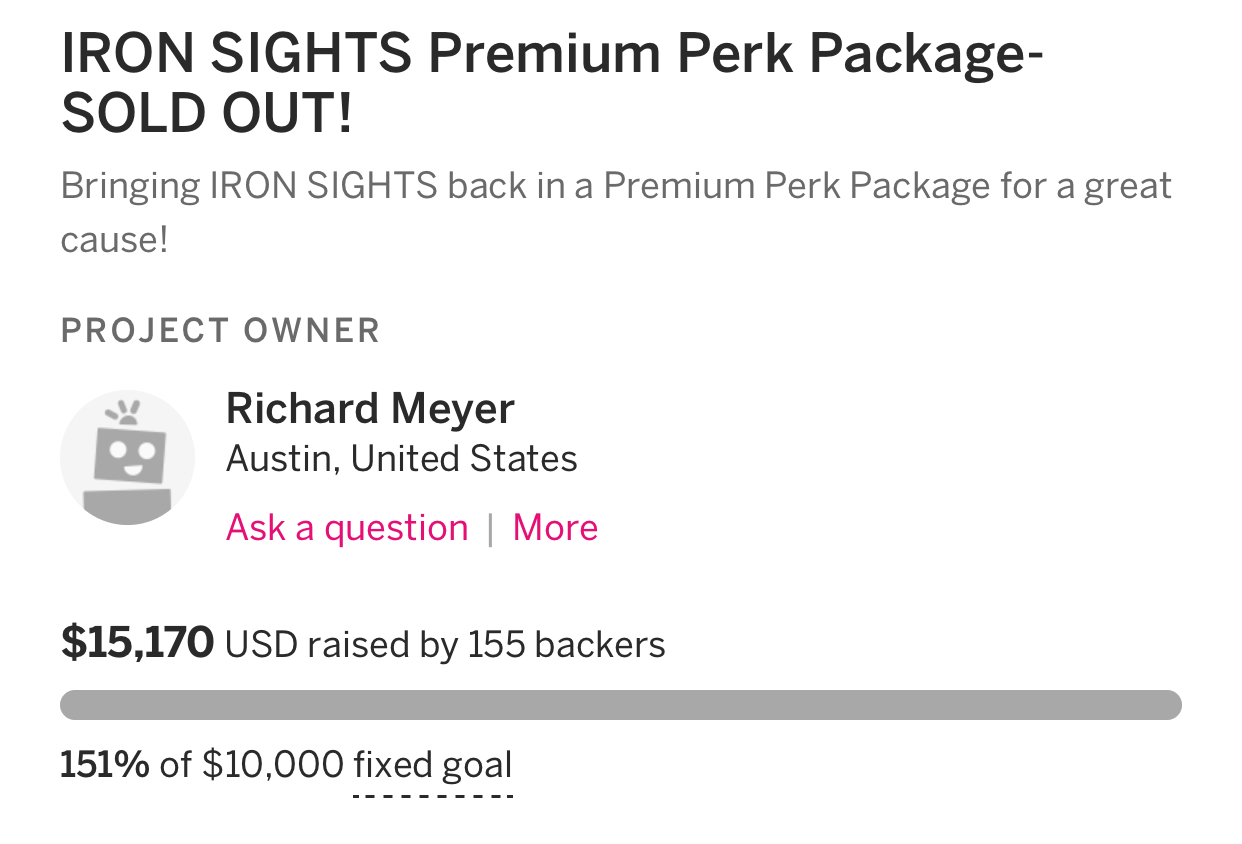The image size is (1242, 844).
Task: Click the $10,000 goal amount
Action: click(273, 766)
